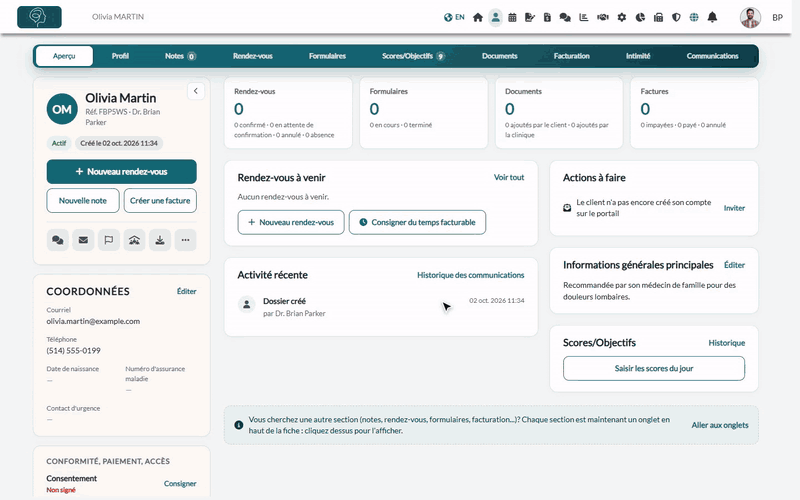Open the Rendez-vous summary card
This screenshot has width=800, height=500.
tap(288, 113)
